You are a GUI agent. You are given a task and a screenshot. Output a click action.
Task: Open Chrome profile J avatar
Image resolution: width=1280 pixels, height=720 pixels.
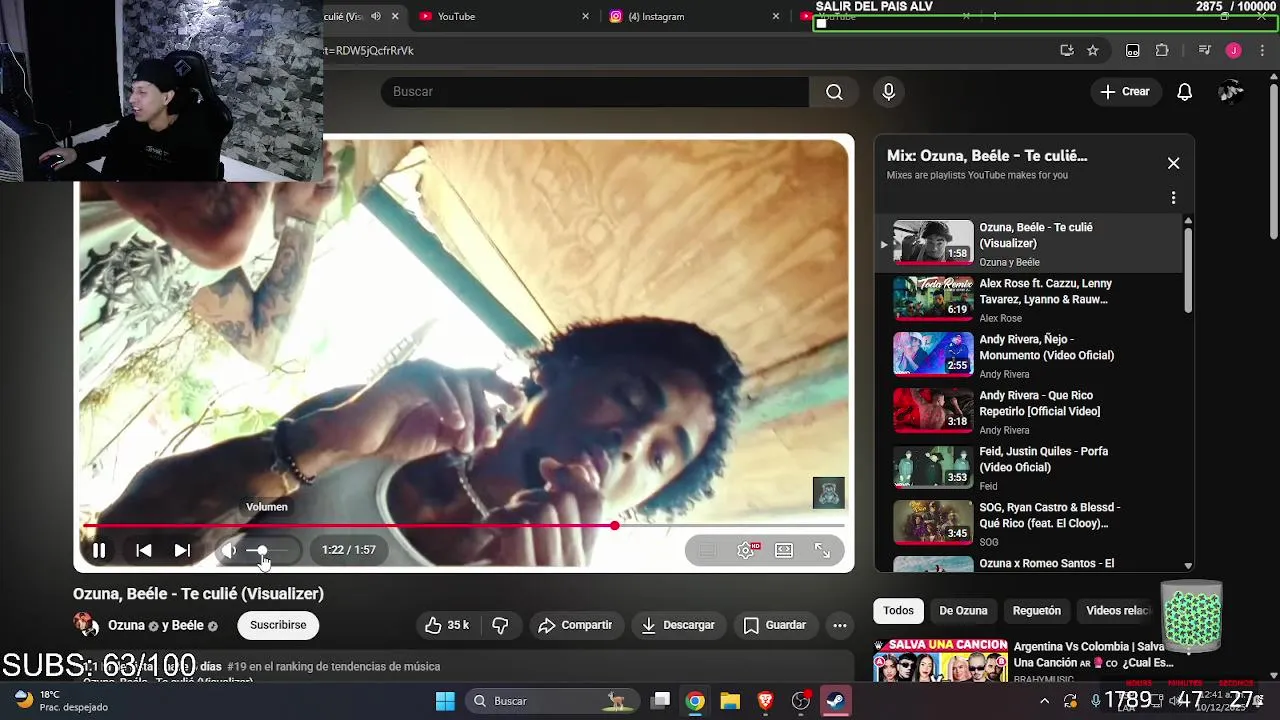(x=1234, y=50)
